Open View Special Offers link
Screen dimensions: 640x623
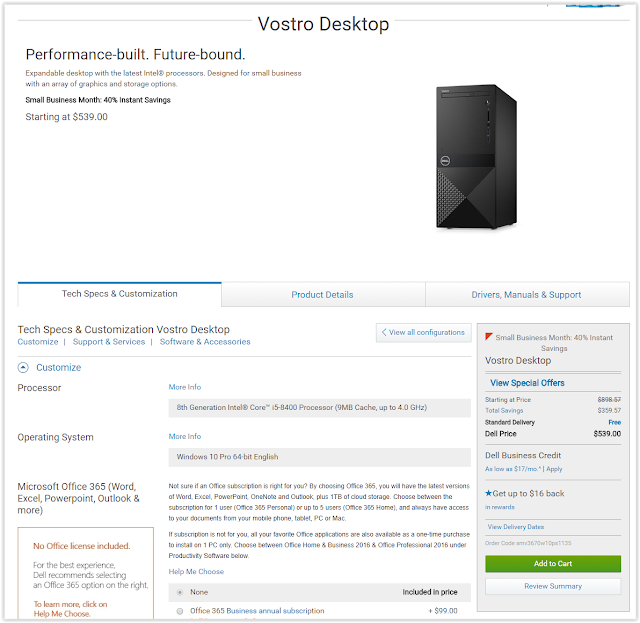click(527, 383)
